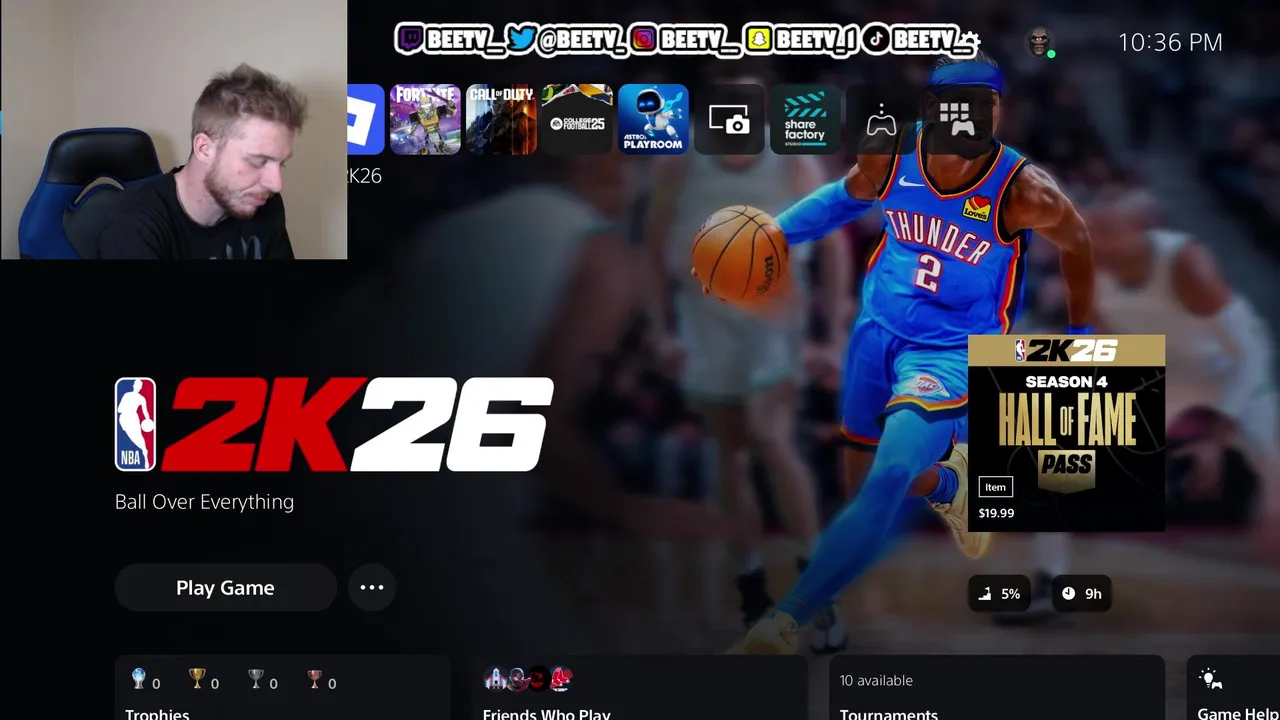This screenshot has width=1280, height=720.
Task: Open the three-dots options menu
Action: 372,588
